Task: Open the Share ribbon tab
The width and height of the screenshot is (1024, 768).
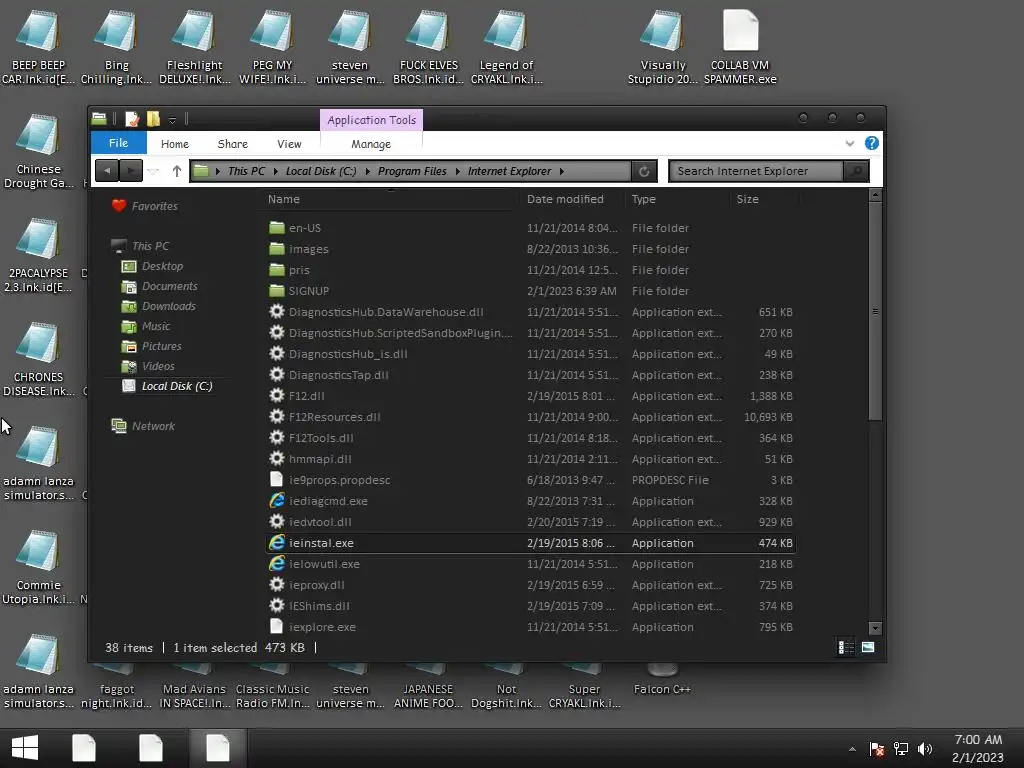Action: [232, 144]
